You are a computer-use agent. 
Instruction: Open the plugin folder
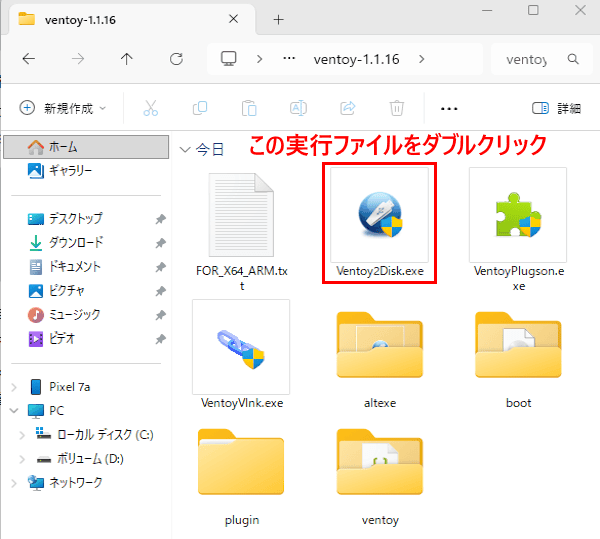[241, 462]
